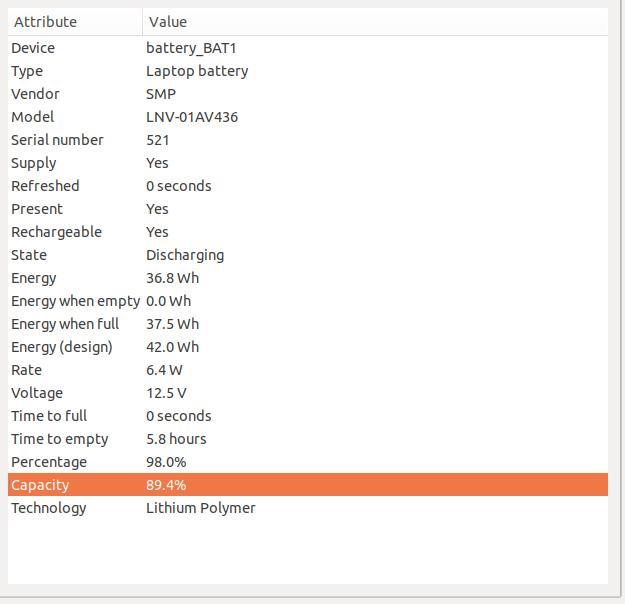Select the Device battery_BAT1 row
The width and height of the screenshot is (625, 604).
coord(308,48)
